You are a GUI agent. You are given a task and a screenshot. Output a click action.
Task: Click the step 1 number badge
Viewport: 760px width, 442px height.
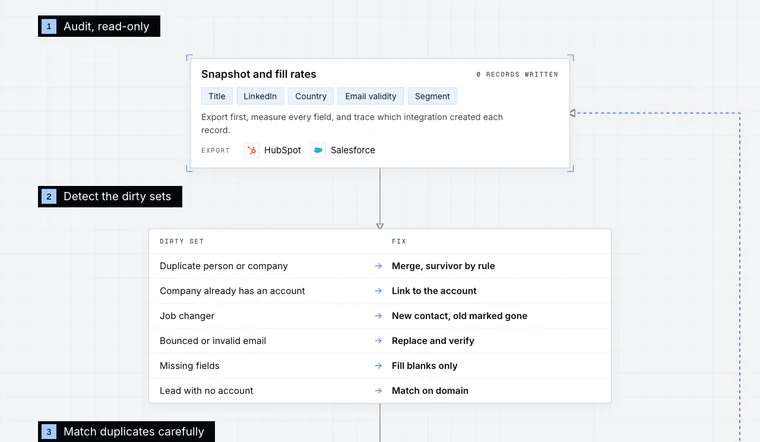pos(48,26)
